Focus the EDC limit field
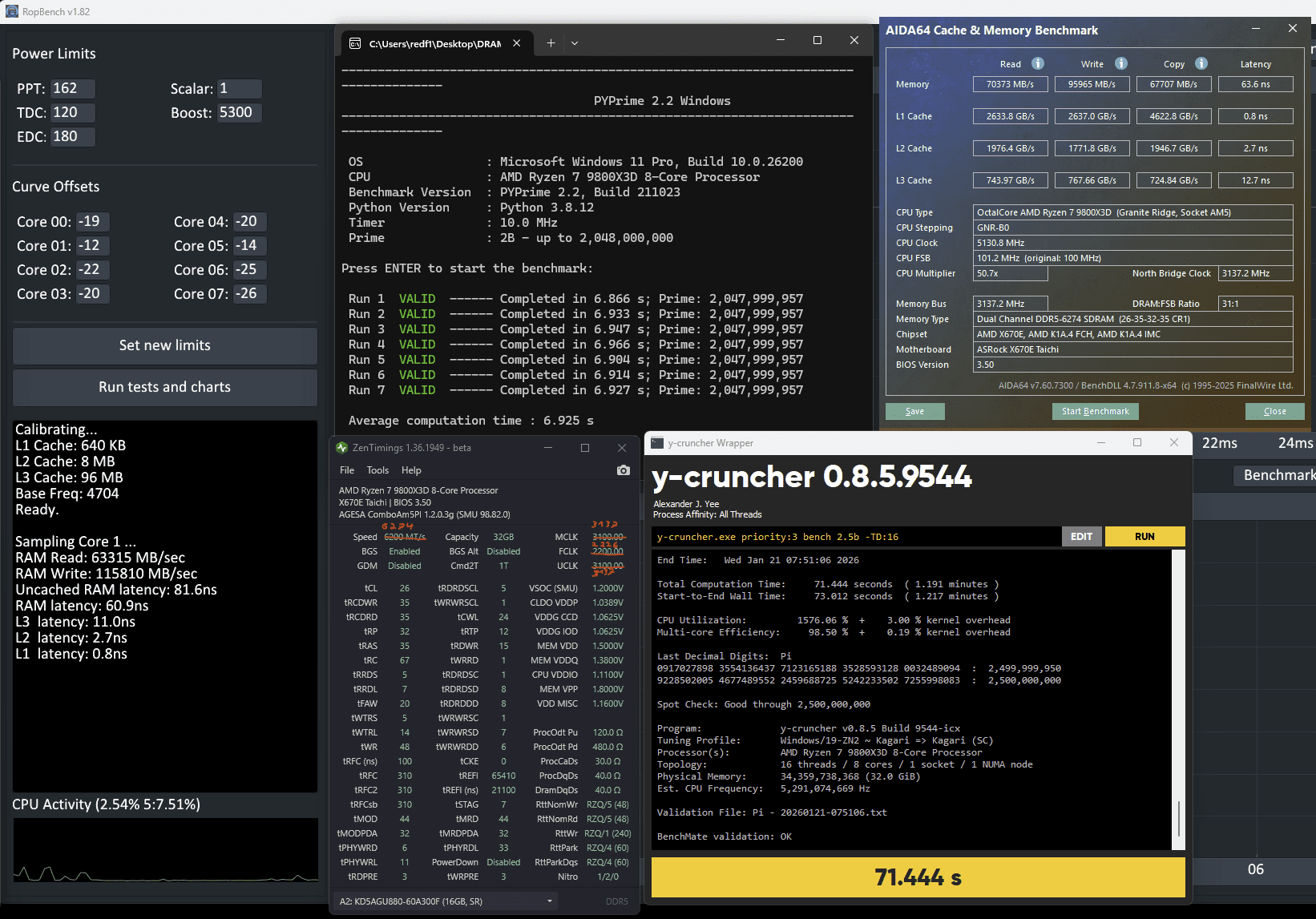The height and width of the screenshot is (919, 1316). [73, 137]
